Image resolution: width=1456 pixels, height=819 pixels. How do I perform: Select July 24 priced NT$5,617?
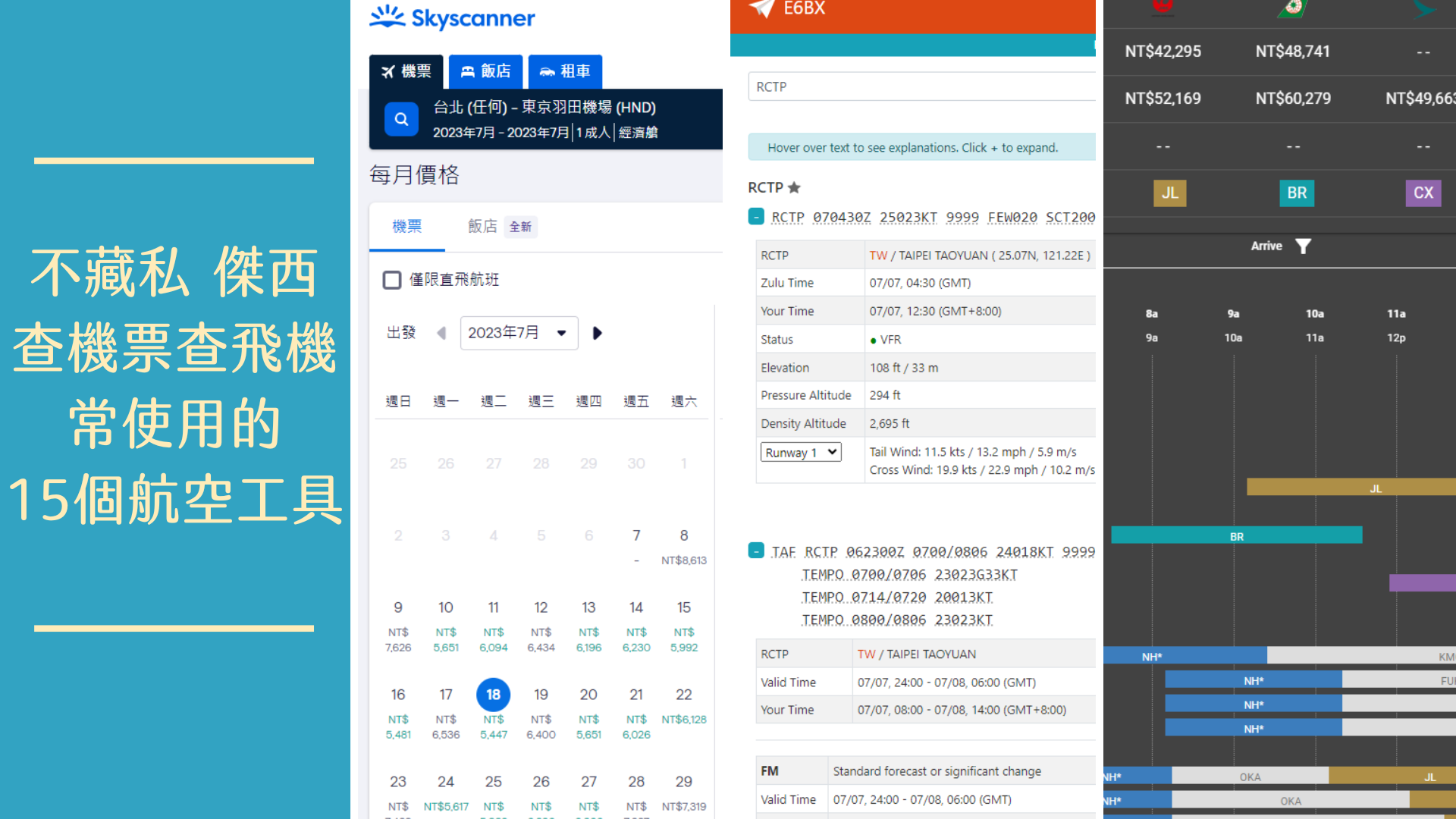pyautogui.click(x=446, y=793)
